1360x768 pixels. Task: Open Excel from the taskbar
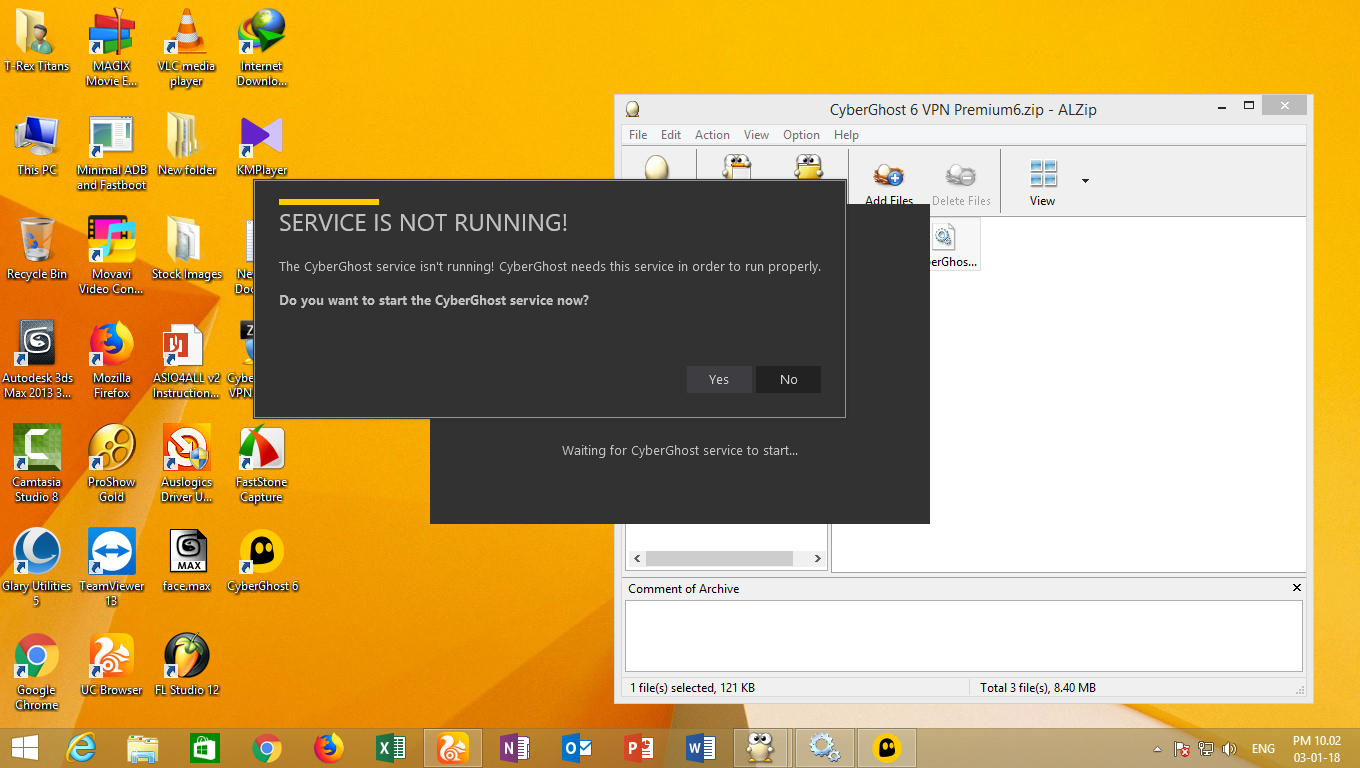(390, 748)
